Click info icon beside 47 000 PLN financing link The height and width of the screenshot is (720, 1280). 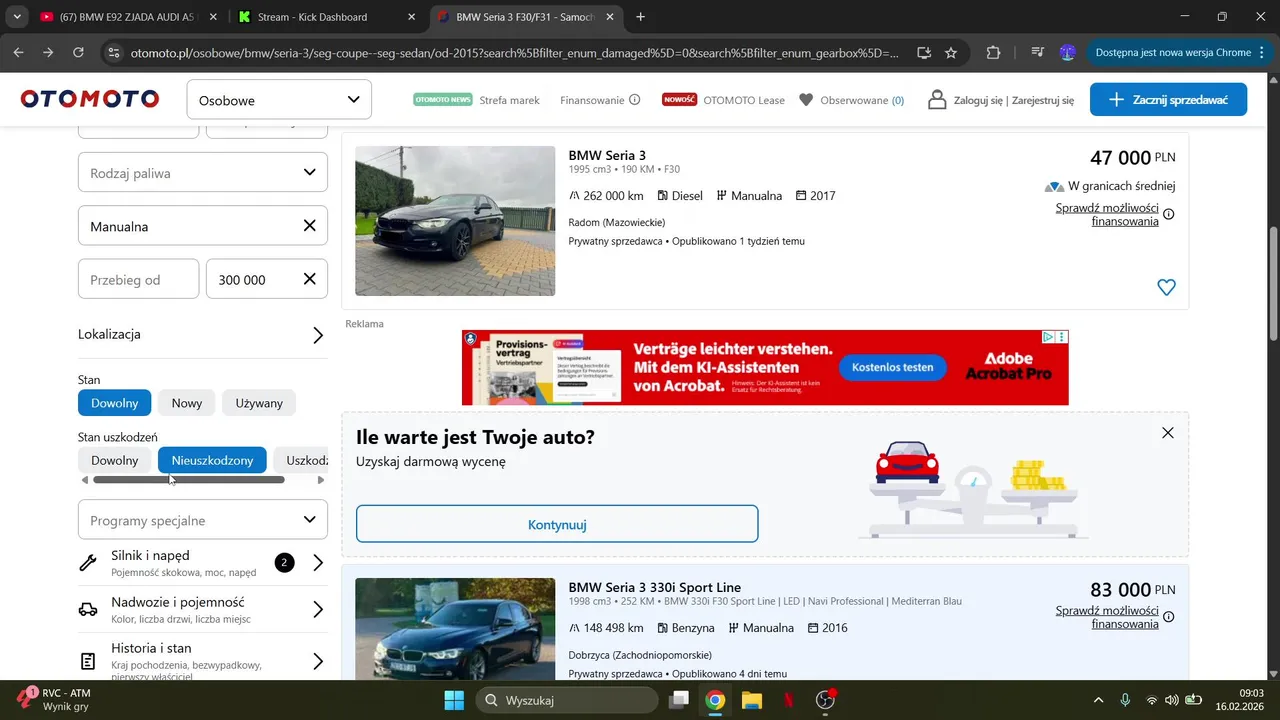click(1169, 214)
